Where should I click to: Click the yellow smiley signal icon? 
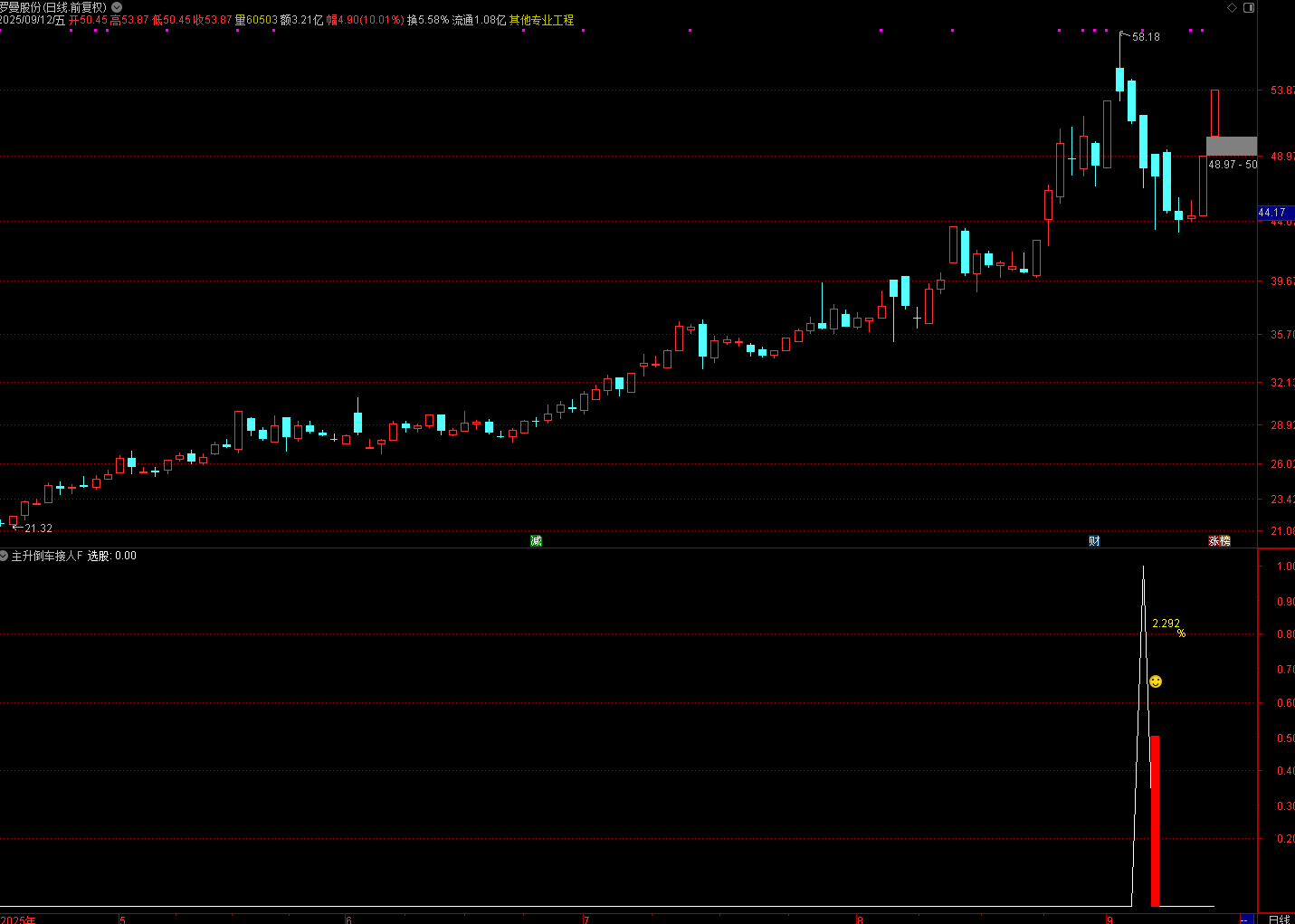(x=1156, y=681)
